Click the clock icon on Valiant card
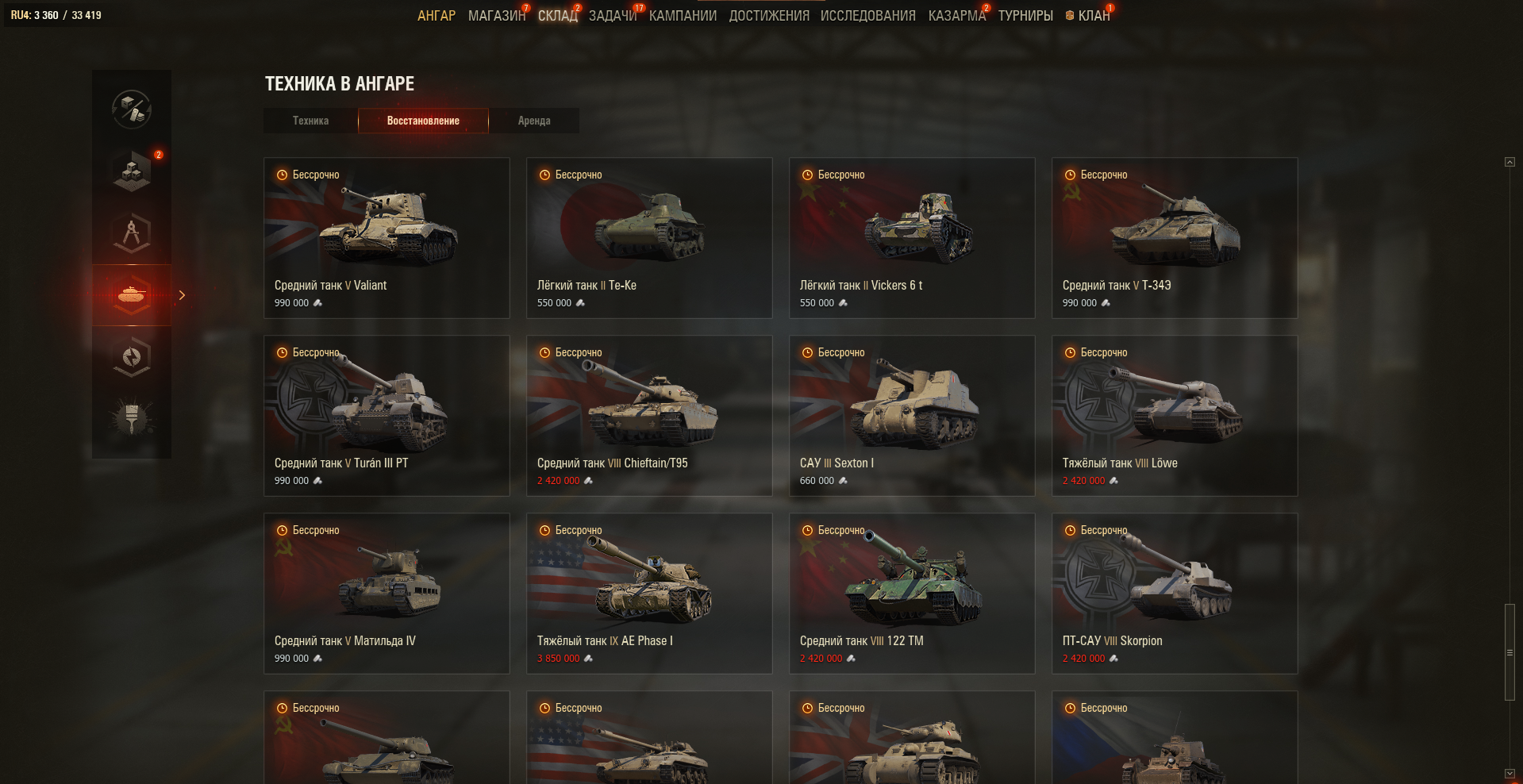Viewport: 1523px width, 784px height. [282, 175]
